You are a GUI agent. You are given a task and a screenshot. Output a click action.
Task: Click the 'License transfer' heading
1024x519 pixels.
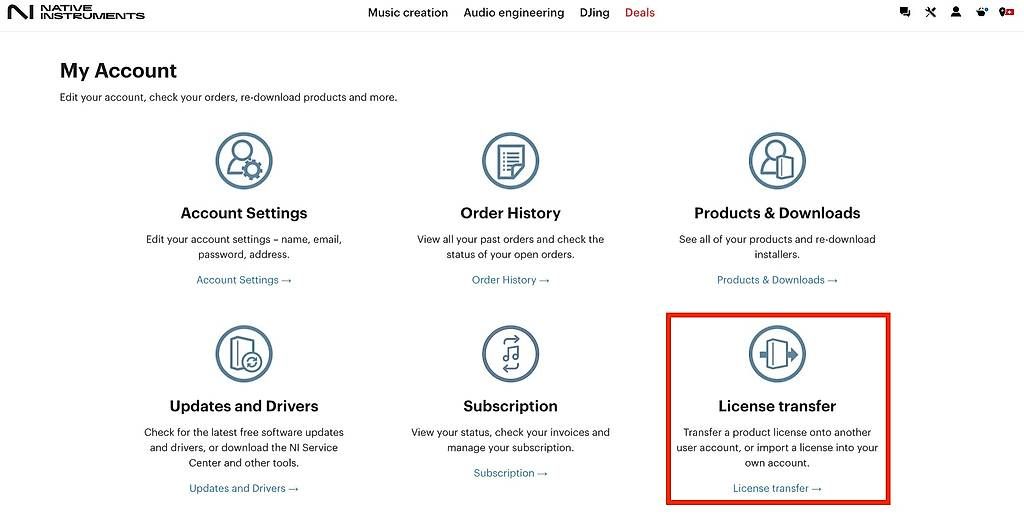pyautogui.click(x=777, y=406)
